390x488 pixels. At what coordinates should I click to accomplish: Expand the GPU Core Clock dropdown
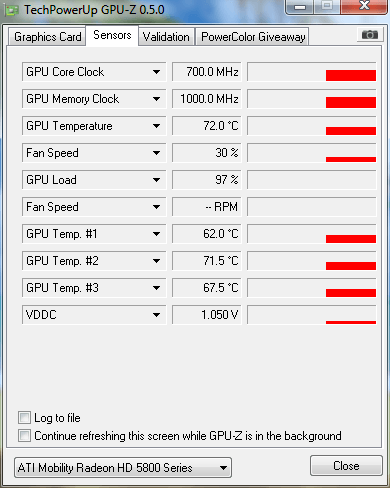(x=156, y=72)
